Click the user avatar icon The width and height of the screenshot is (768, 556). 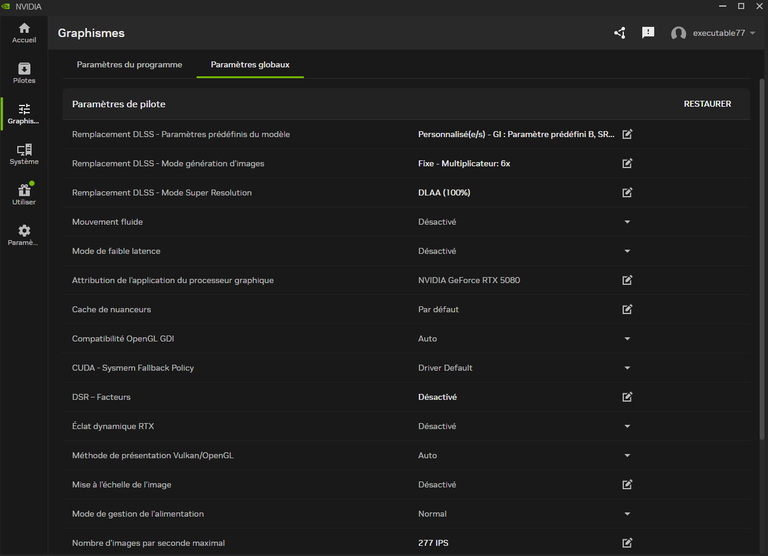tap(678, 33)
